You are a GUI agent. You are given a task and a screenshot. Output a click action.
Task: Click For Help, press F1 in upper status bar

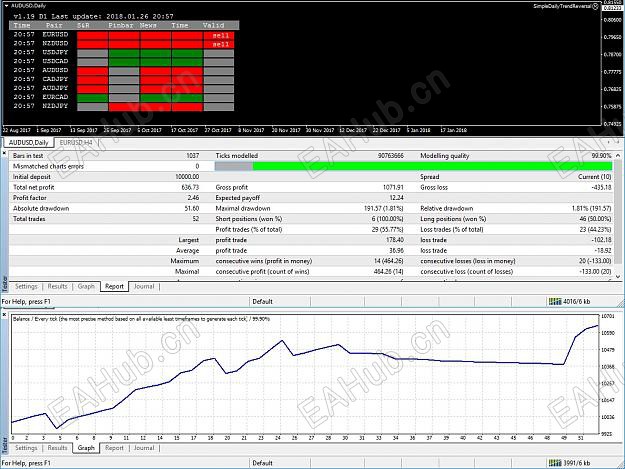pos(26,302)
